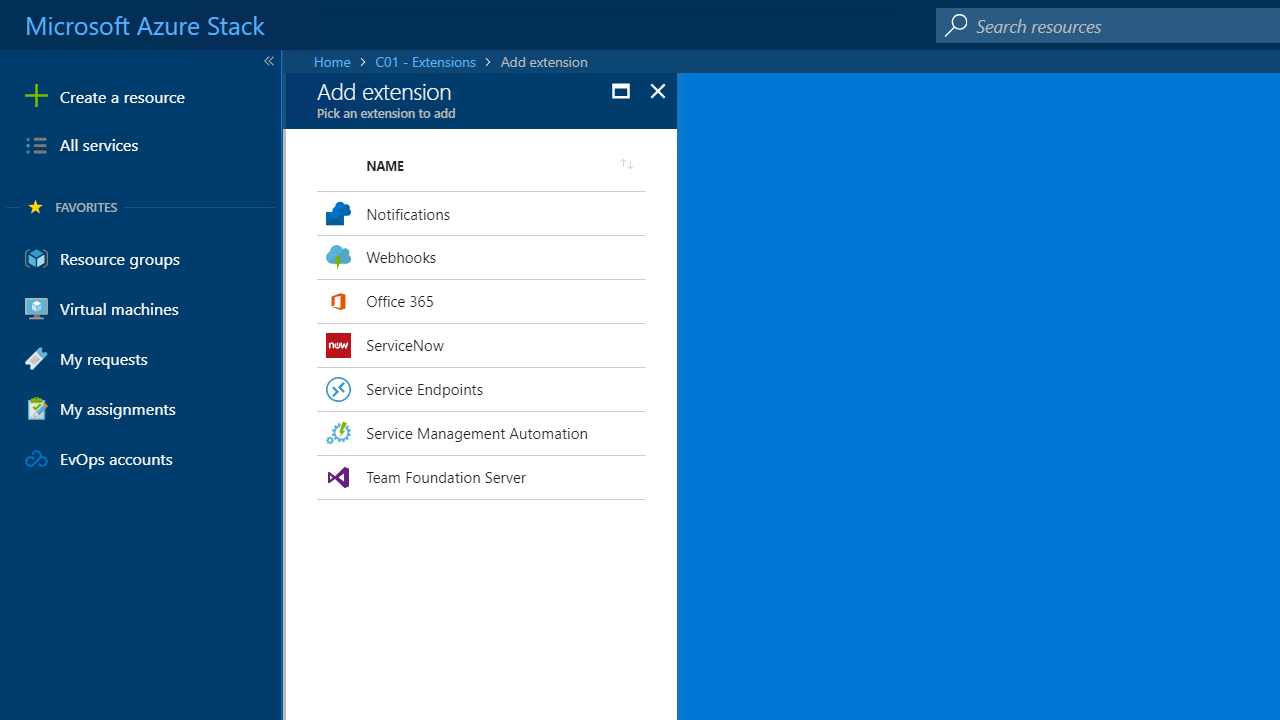Click the ServiceNow red logo icon
1280x720 pixels.
(x=338, y=345)
